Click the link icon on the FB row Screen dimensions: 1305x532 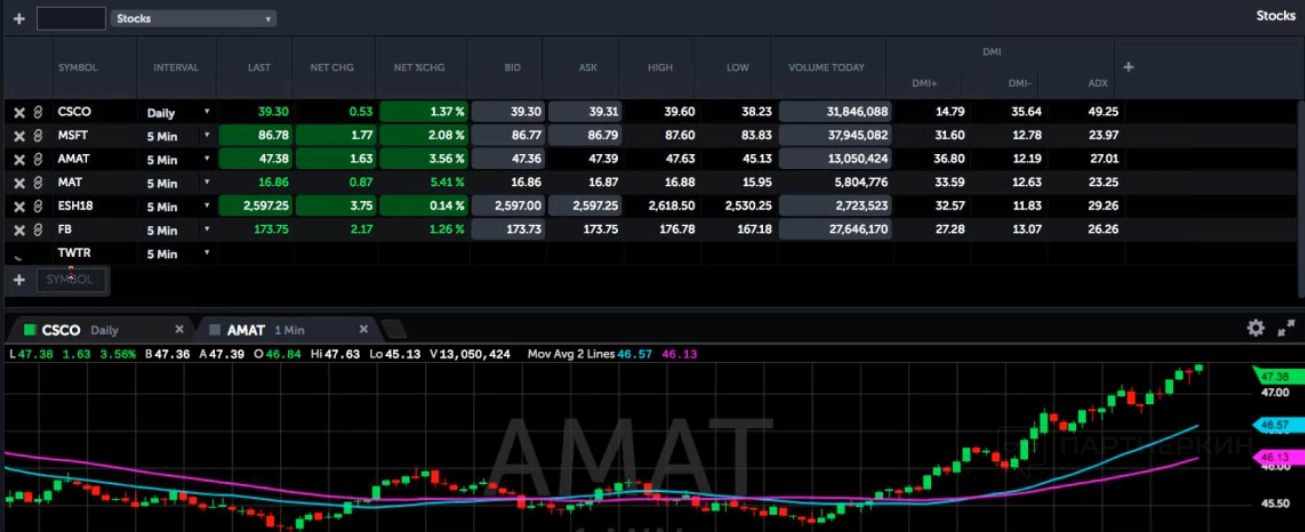(38, 230)
